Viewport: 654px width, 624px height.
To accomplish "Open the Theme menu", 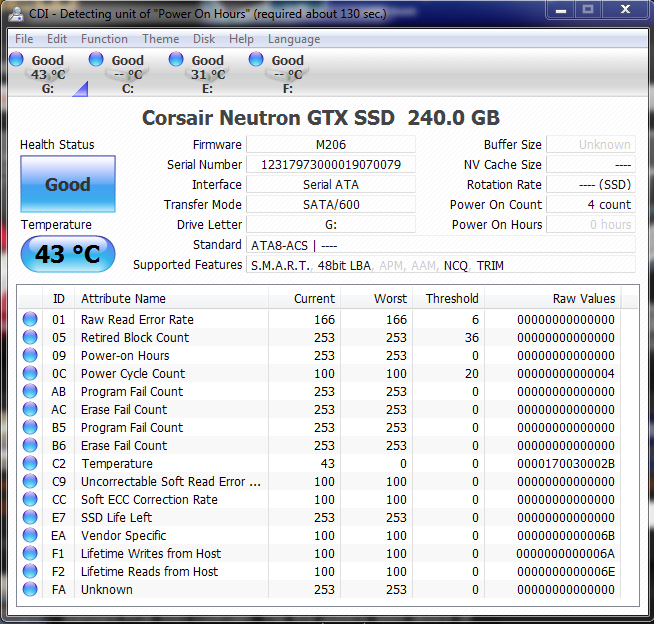I will click(x=160, y=39).
